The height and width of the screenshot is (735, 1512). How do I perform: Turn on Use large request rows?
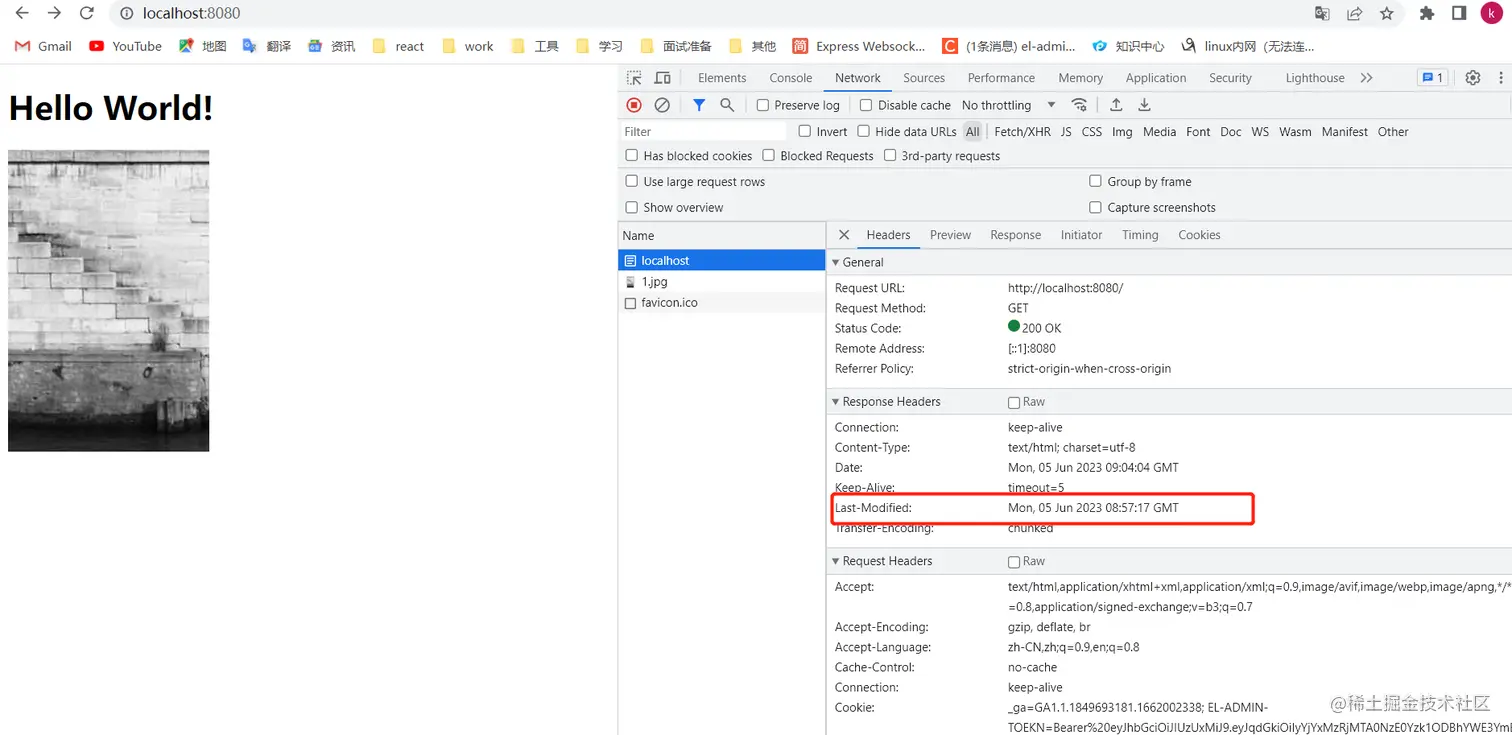point(632,181)
